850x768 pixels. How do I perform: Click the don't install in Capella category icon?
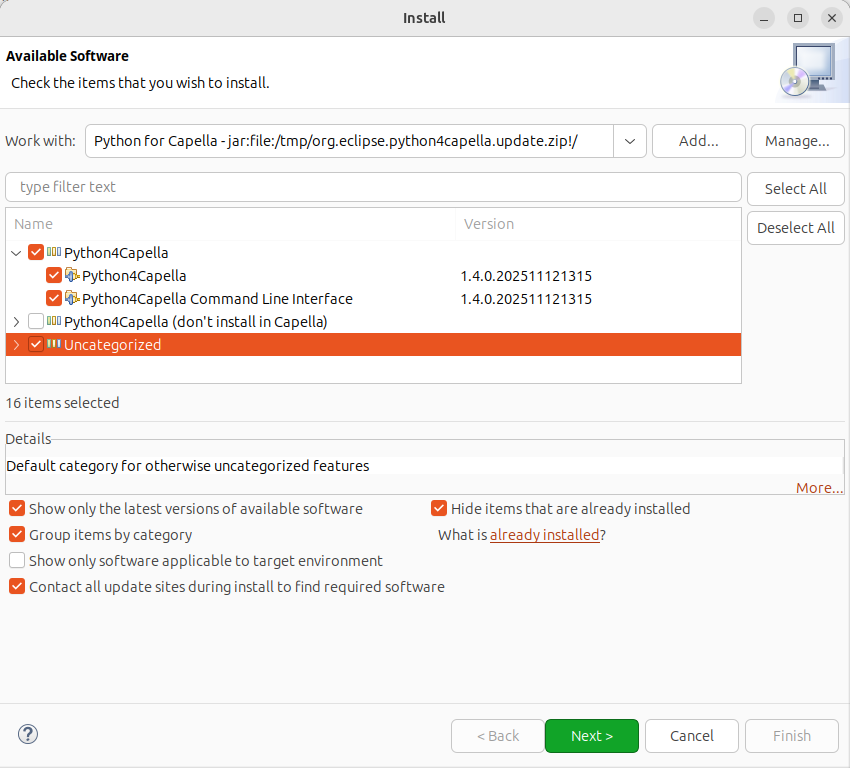tap(54, 321)
